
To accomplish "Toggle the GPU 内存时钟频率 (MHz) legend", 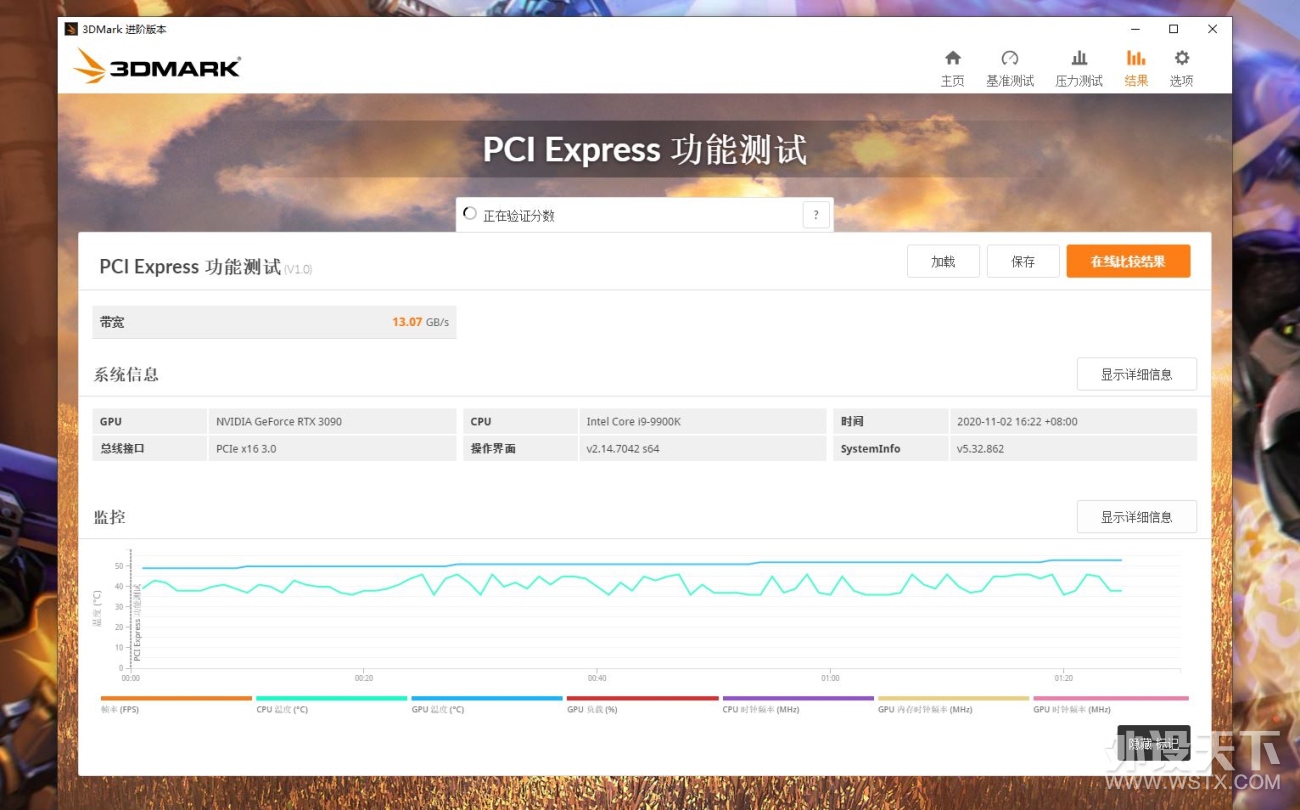I will 953,704.
